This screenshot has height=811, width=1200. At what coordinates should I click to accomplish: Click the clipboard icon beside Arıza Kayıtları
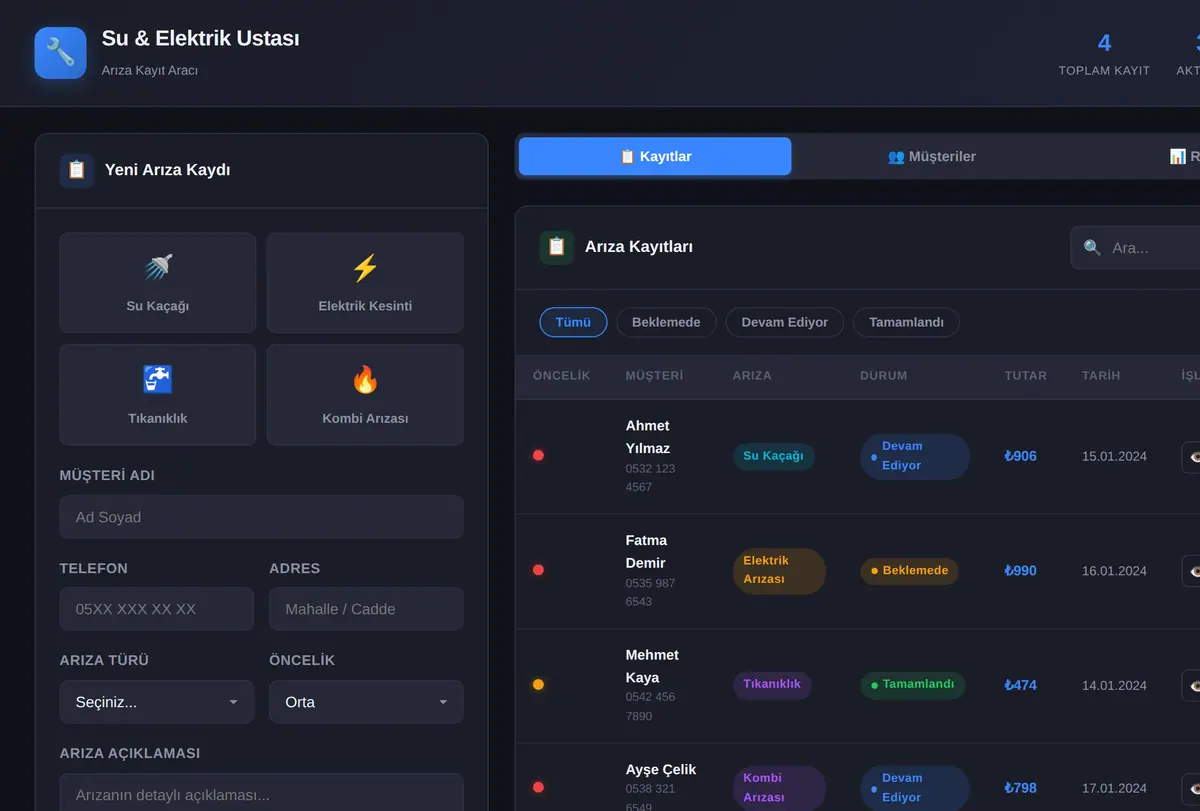pyautogui.click(x=557, y=247)
